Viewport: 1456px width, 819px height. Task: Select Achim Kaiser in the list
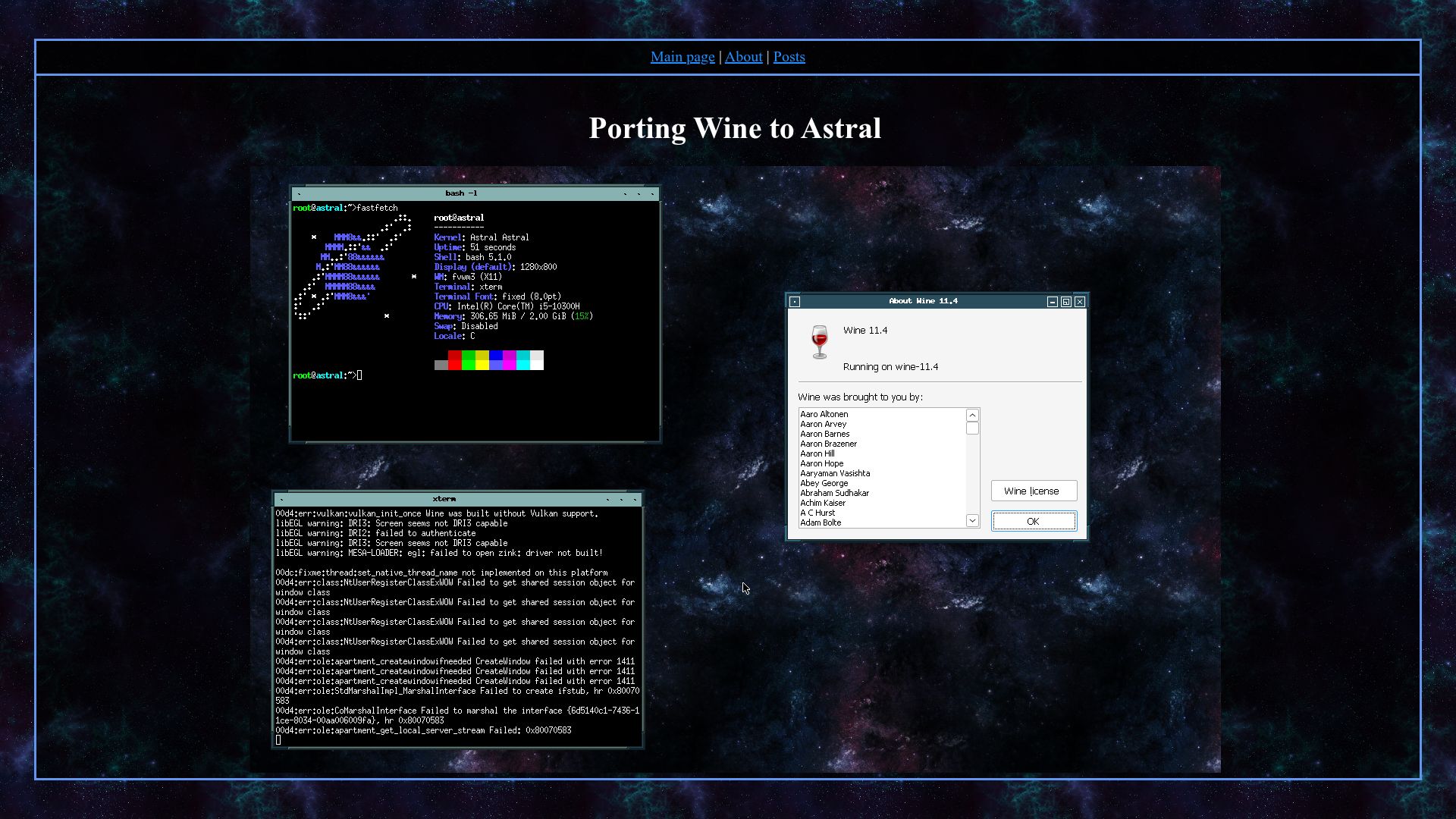point(823,503)
